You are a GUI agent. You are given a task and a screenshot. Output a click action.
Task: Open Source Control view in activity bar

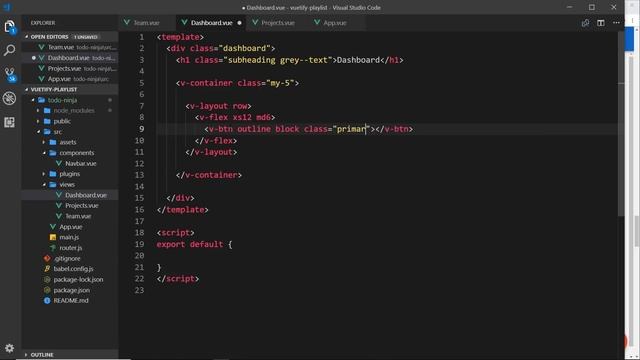coord(9,74)
